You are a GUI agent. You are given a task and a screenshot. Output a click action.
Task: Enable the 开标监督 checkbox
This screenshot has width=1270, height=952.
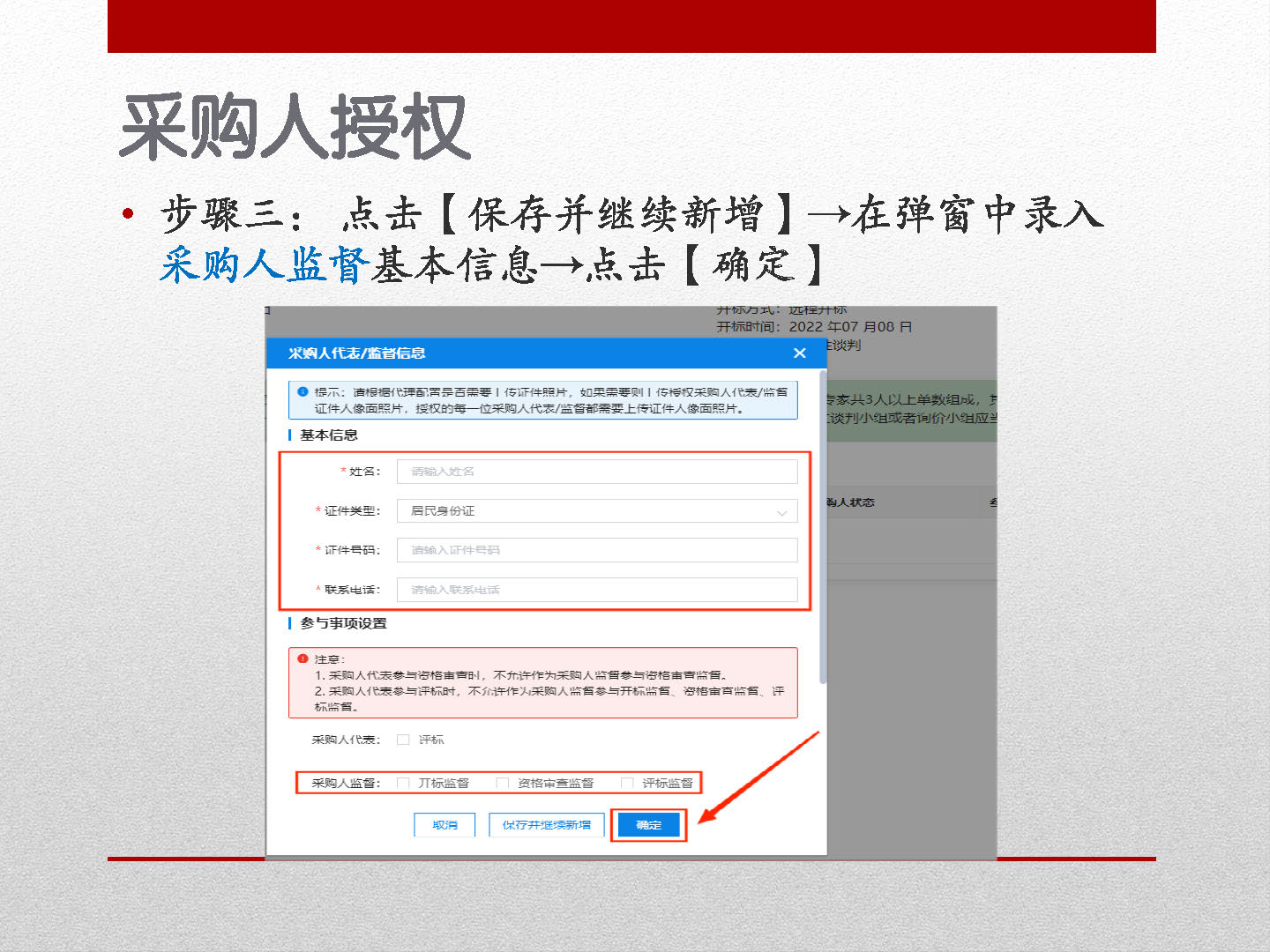403,783
